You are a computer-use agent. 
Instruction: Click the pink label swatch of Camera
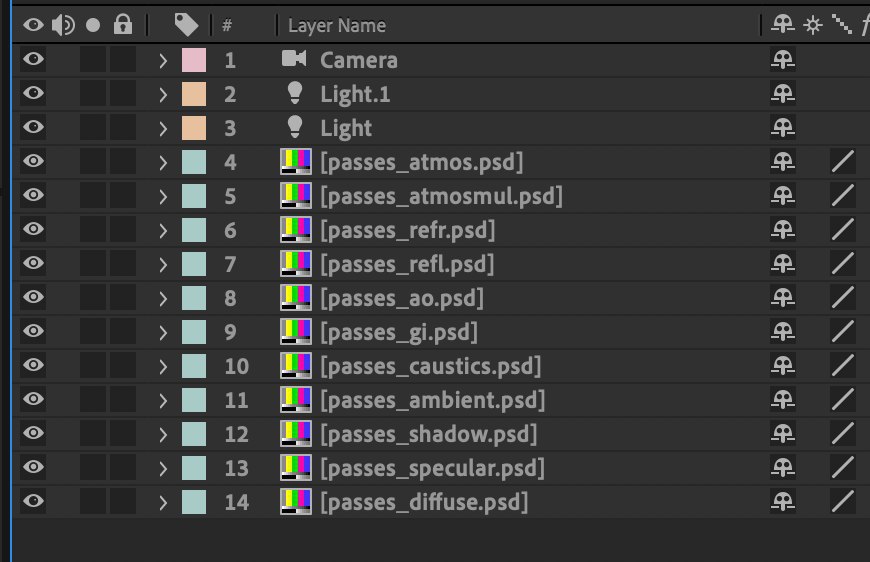[x=194, y=60]
